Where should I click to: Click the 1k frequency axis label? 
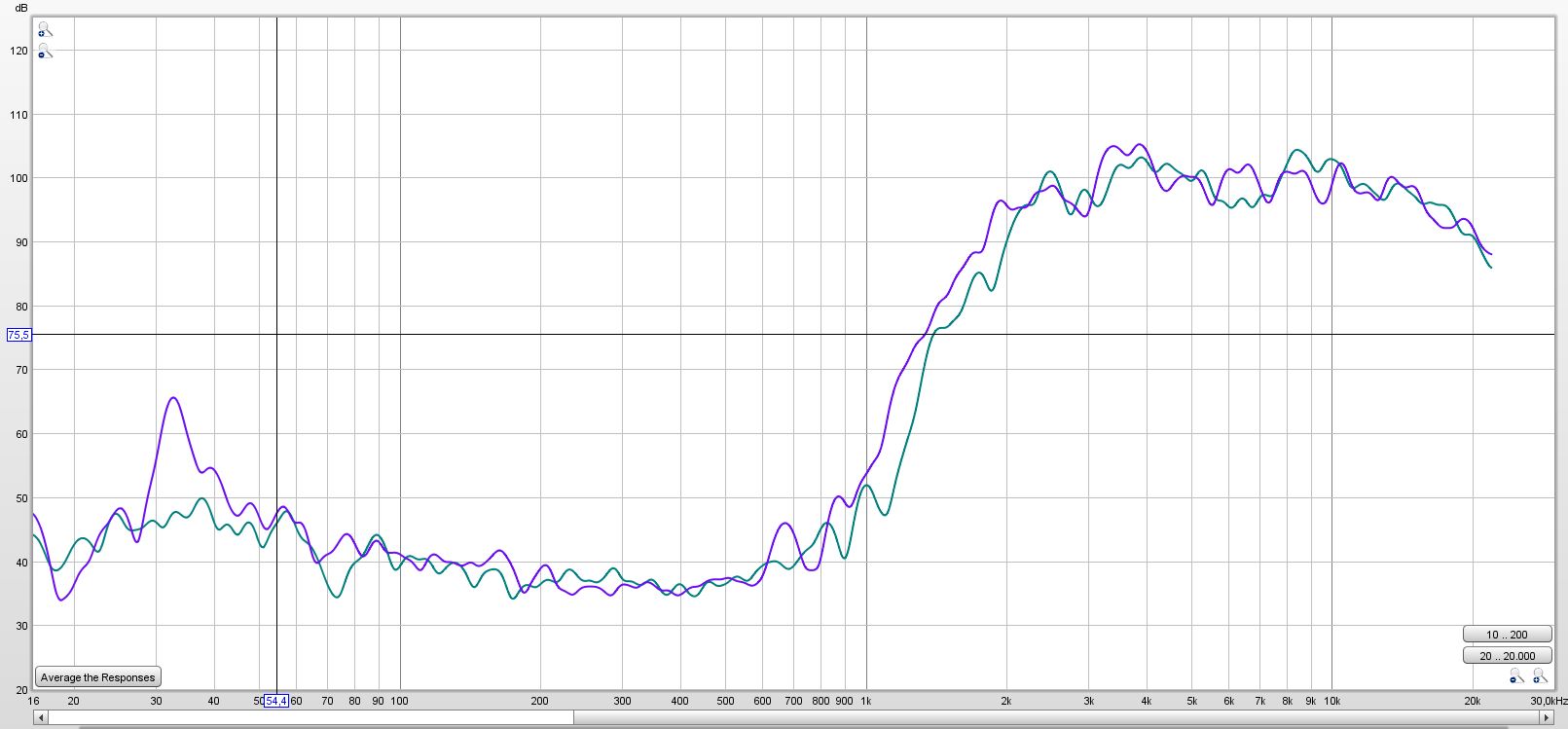point(866,701)
